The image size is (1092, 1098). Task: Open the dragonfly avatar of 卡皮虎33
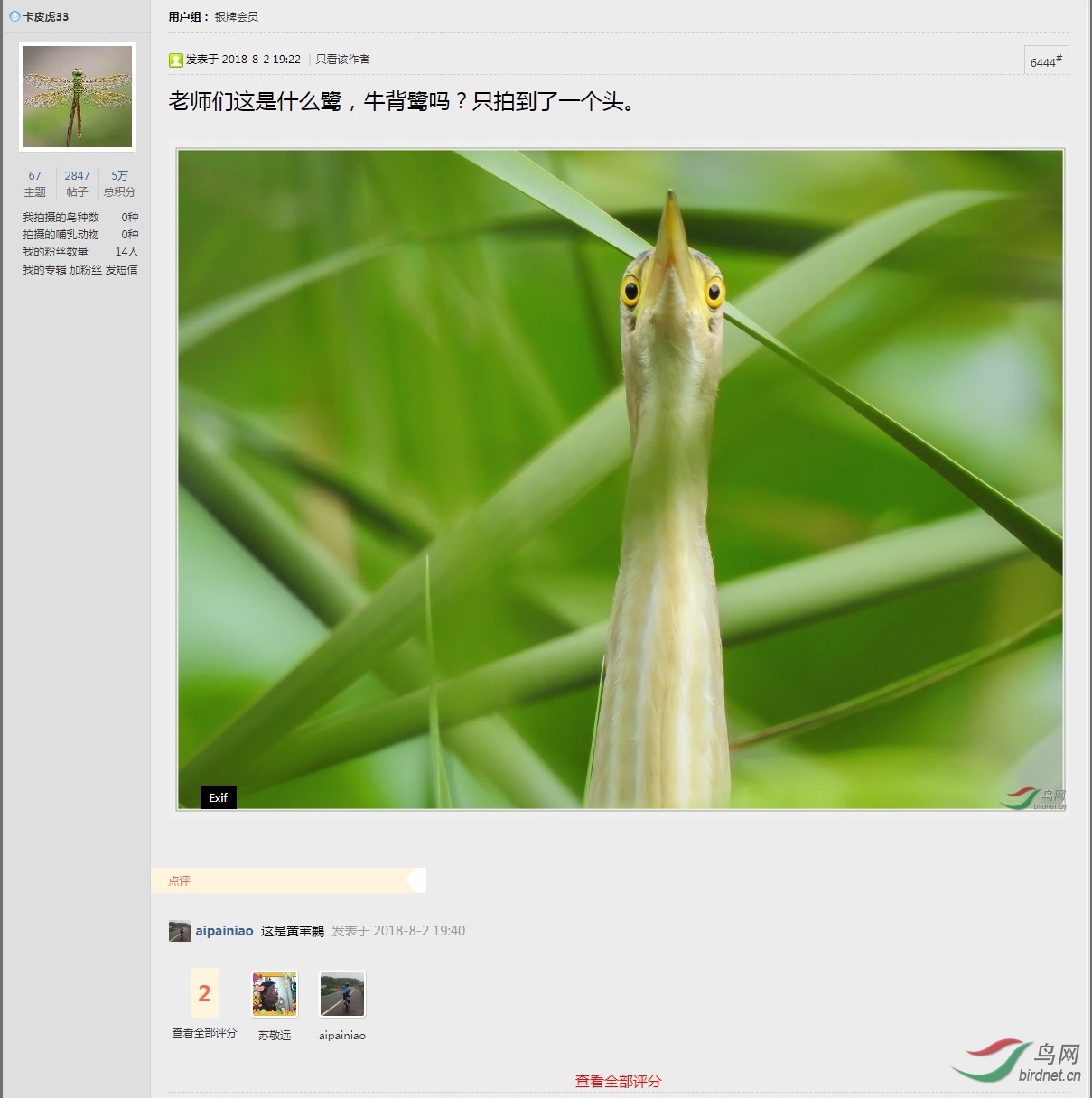[x=77, y=95]
